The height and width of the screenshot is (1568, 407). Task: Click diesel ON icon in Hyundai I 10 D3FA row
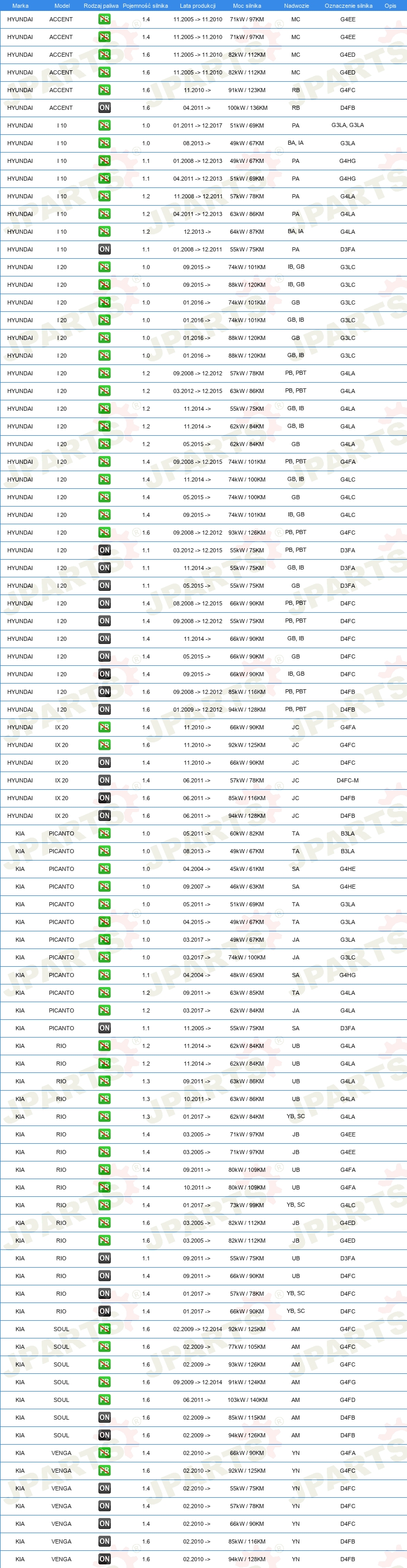point(105,249)
